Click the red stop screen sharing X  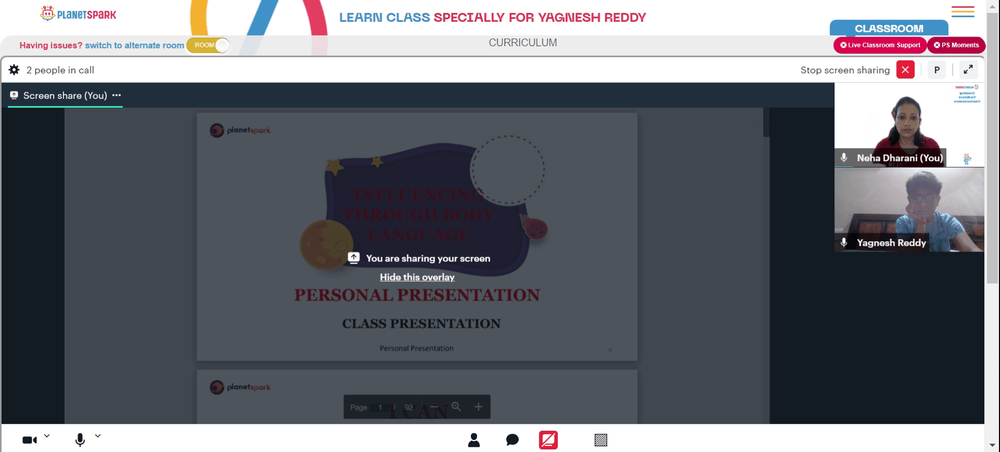click(905, 69)
